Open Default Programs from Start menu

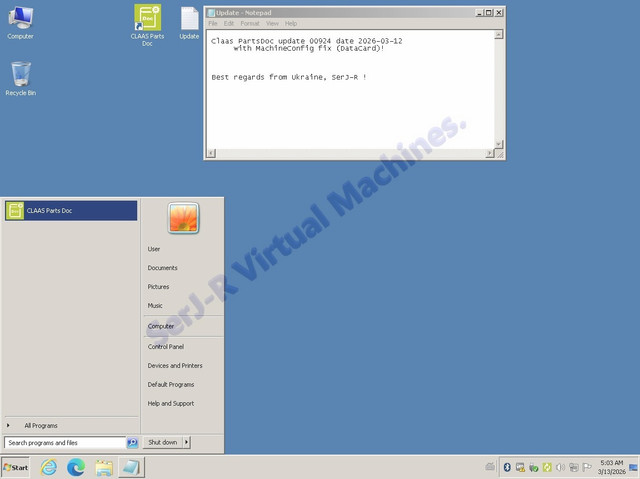click(x=171, y=384)
